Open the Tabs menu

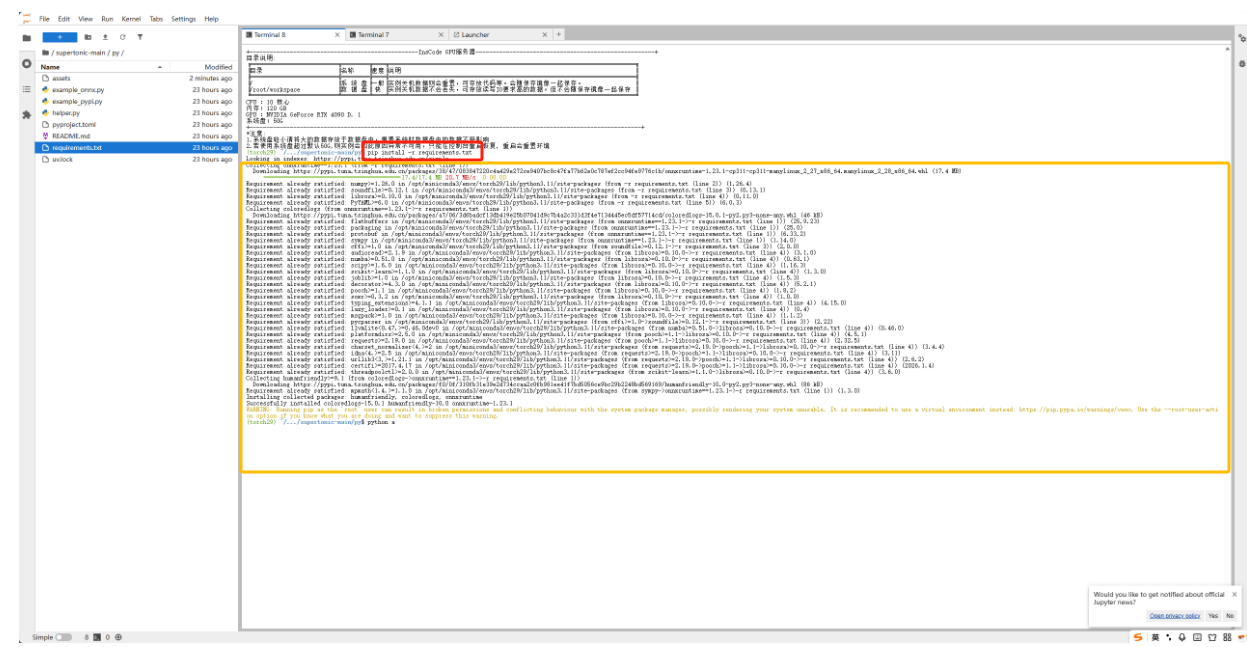(x=156, y=19)
